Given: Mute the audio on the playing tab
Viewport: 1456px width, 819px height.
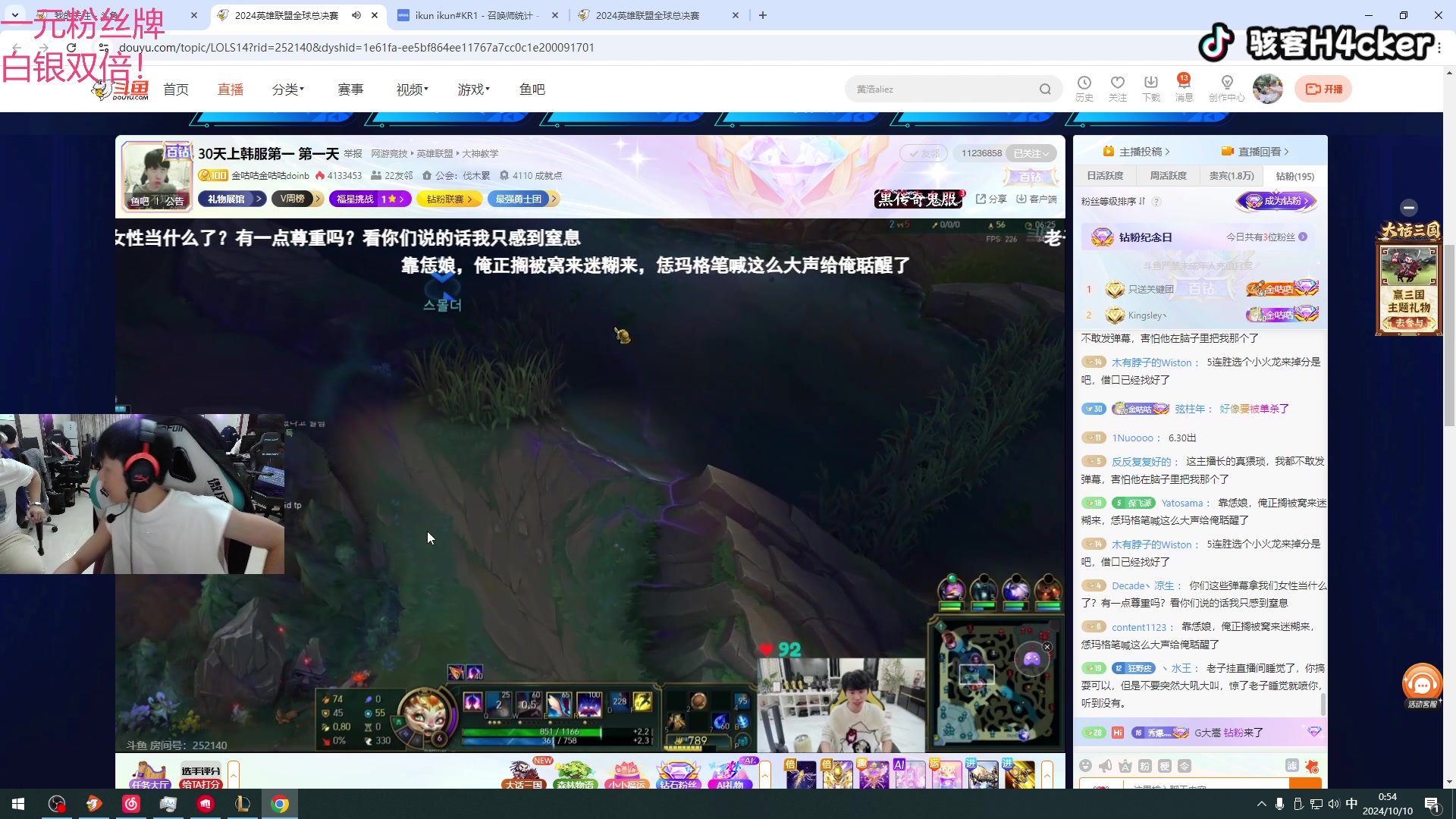Looking at the screenshot, I should click(x=356, y=15).
